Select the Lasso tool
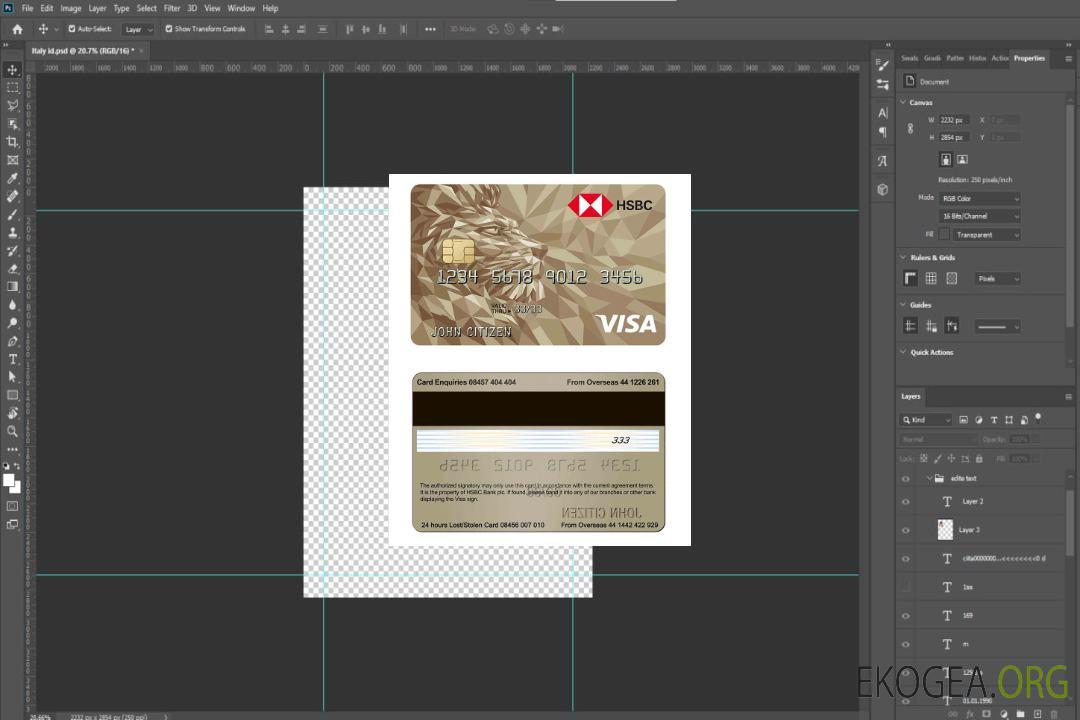Screen dimensions: 1080x720 (x=12, y=105)
